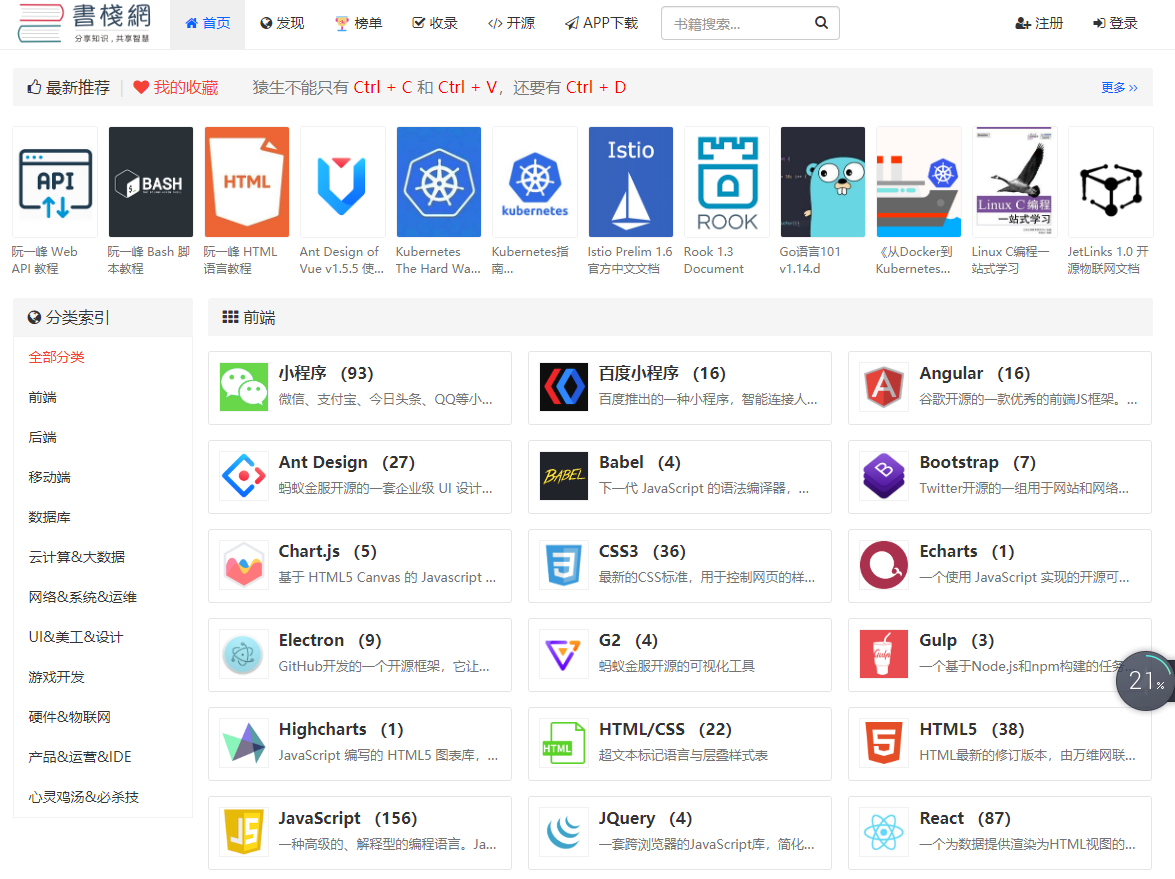This screenshot has height=879, width=1175.
Task: Click the search magnifier icon
Action: [821, 23]
